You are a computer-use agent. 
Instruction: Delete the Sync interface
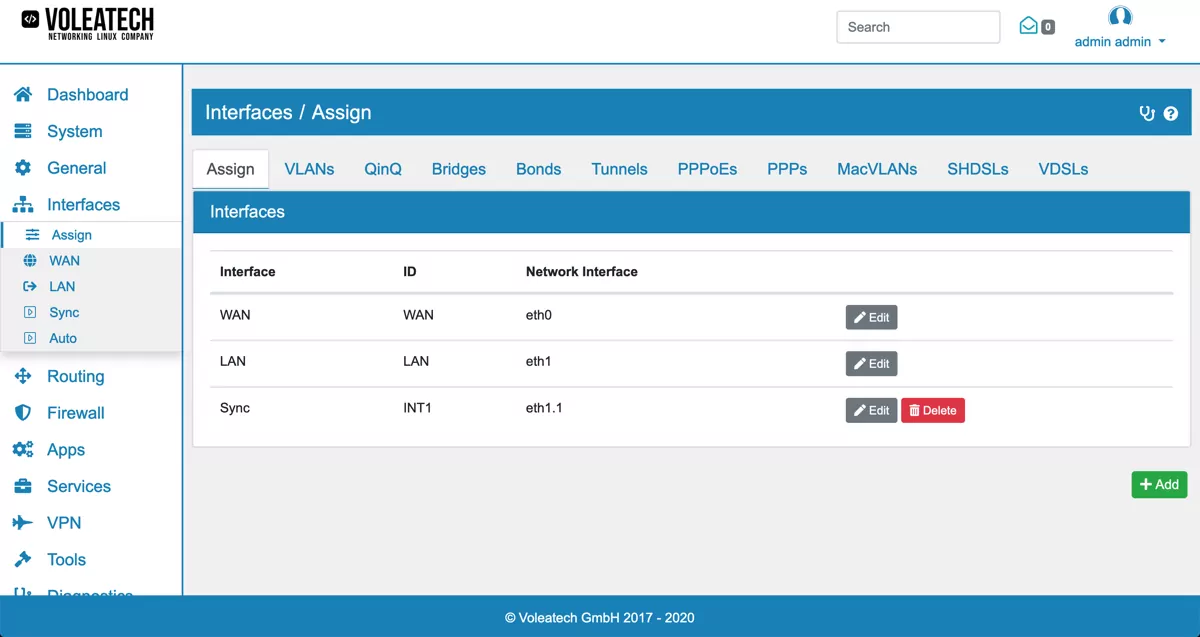pos(933,410)
